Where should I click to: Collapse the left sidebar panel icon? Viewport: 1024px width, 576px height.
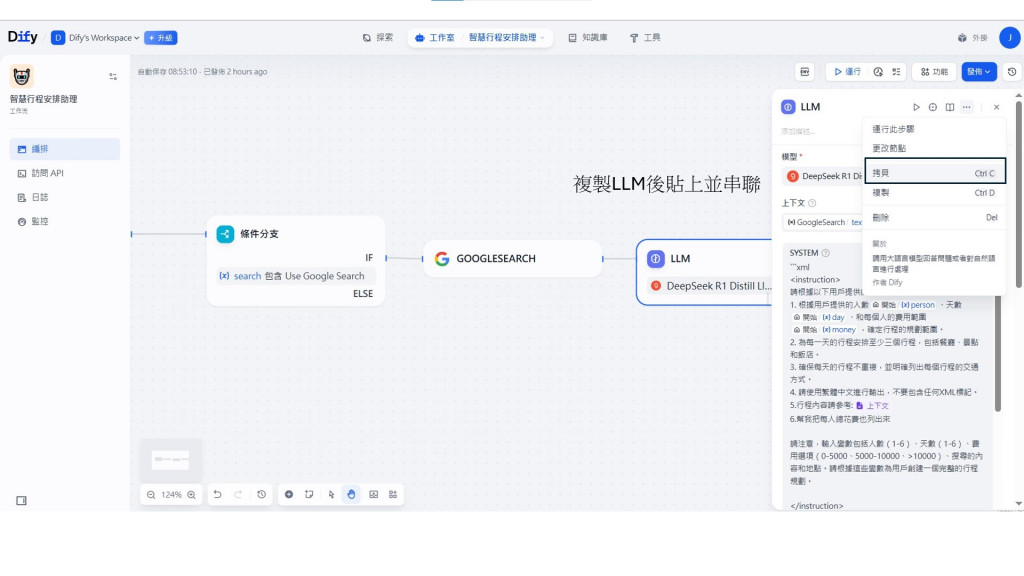point(22,501)
